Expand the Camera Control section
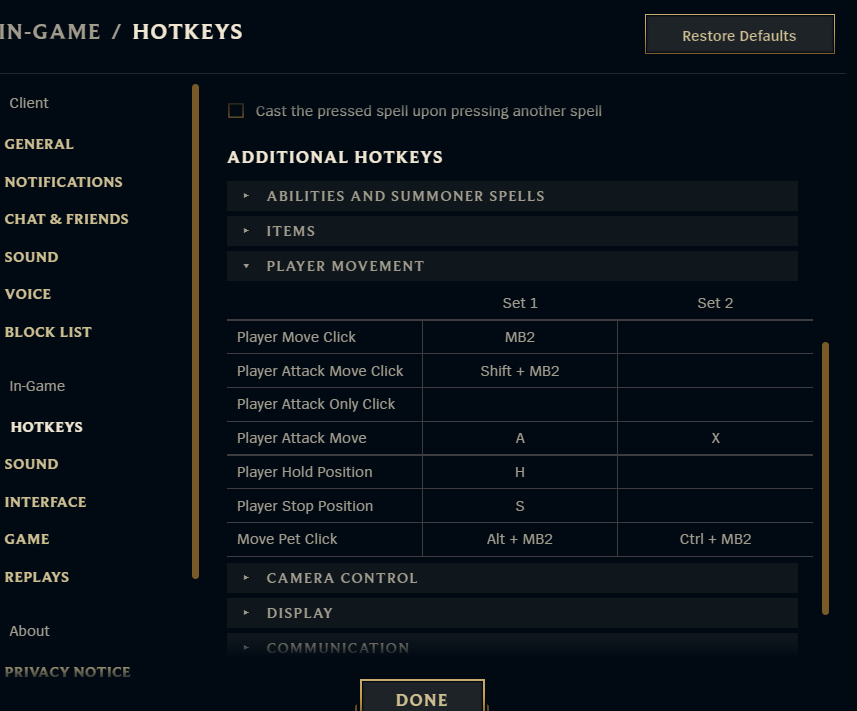857x711 pixels. [342, 578]
